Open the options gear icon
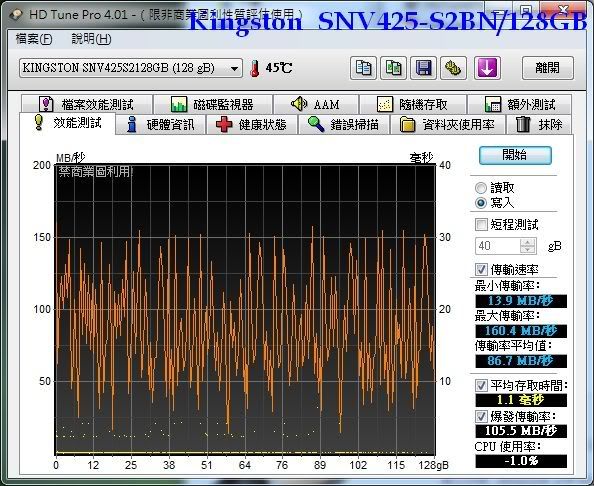Image resolution: width=594 pixels, height=486 pixels. [x=453, y=68]
